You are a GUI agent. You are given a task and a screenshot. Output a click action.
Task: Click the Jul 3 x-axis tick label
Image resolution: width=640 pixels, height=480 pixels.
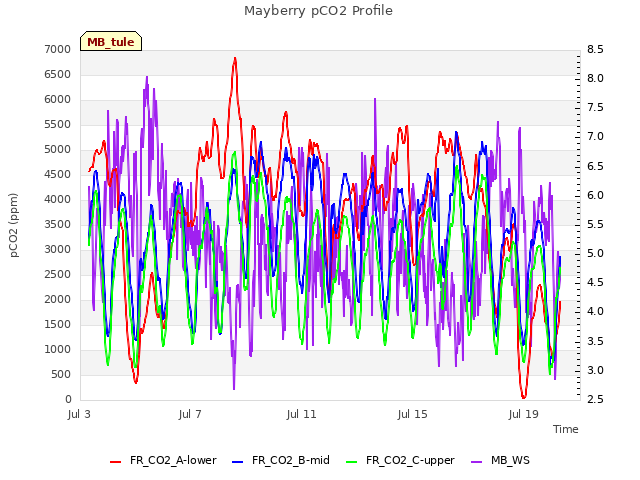click(79, 414)
